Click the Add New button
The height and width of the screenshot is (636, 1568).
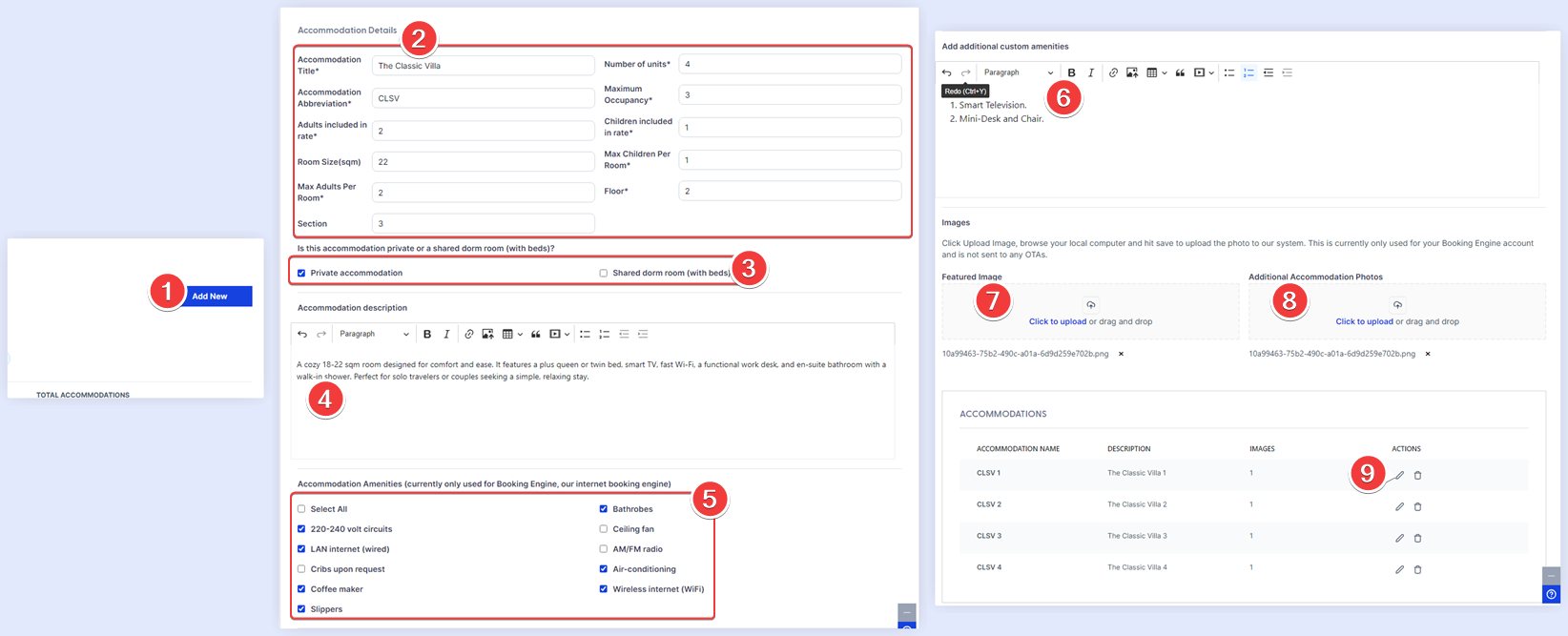pyautogui.click(x=218, y=297)
